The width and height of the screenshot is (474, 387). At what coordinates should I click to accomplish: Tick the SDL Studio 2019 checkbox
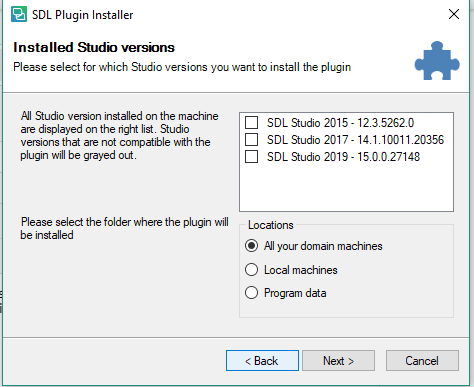[251, 156]
